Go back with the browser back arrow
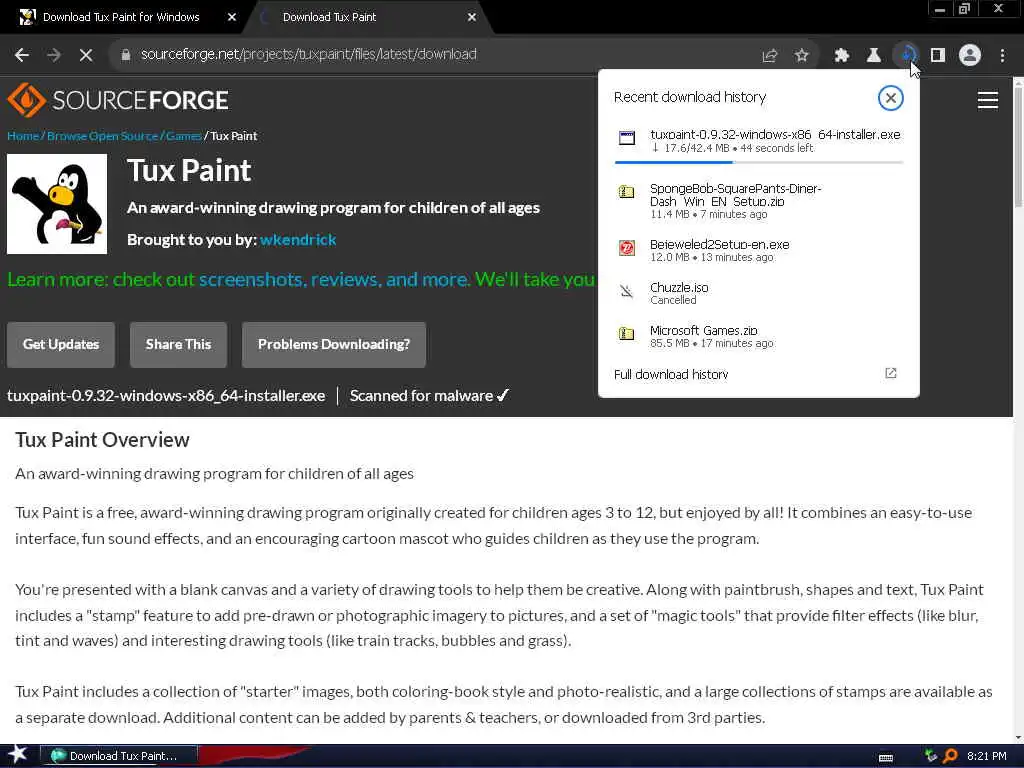The width and height of the screenshot is (1024, 768). pos(22,55)
